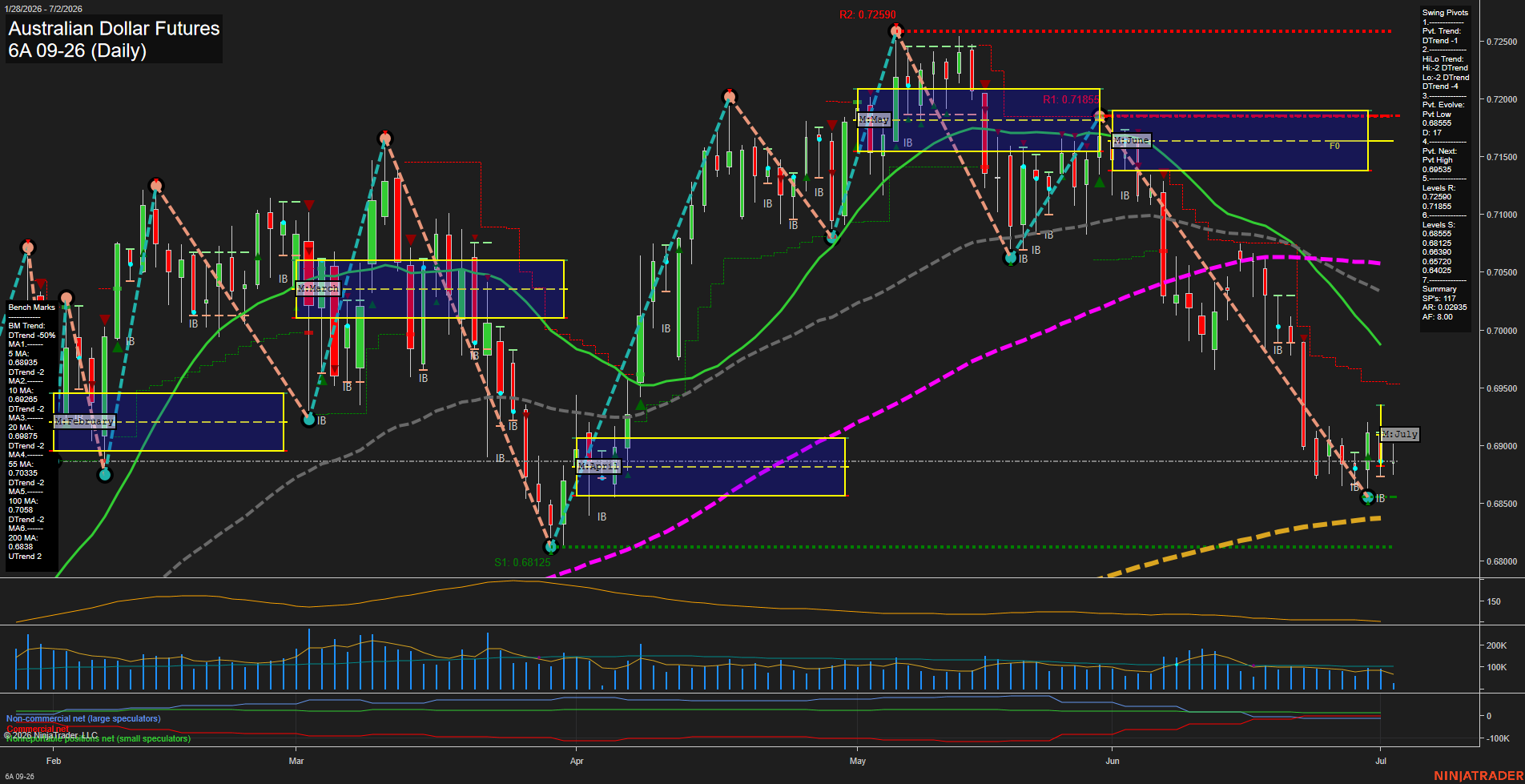
Task: Click the Swing Pivots panel heading
Action: point(1445,13)
